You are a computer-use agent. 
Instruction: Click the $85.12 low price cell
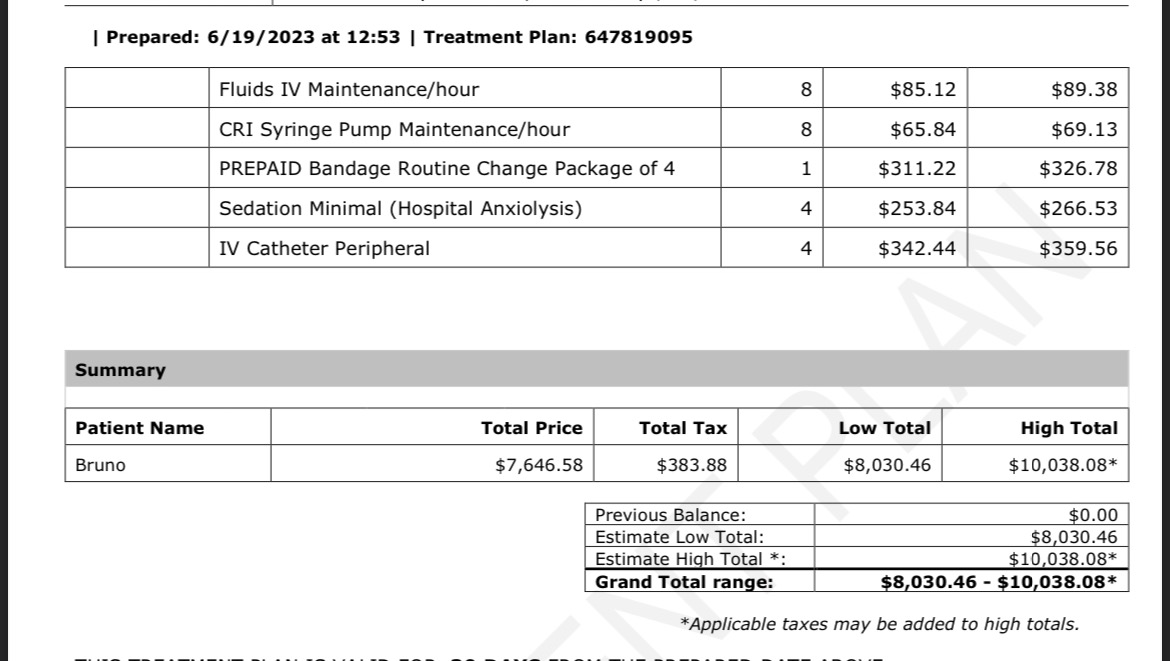click(x=922, y=90)
